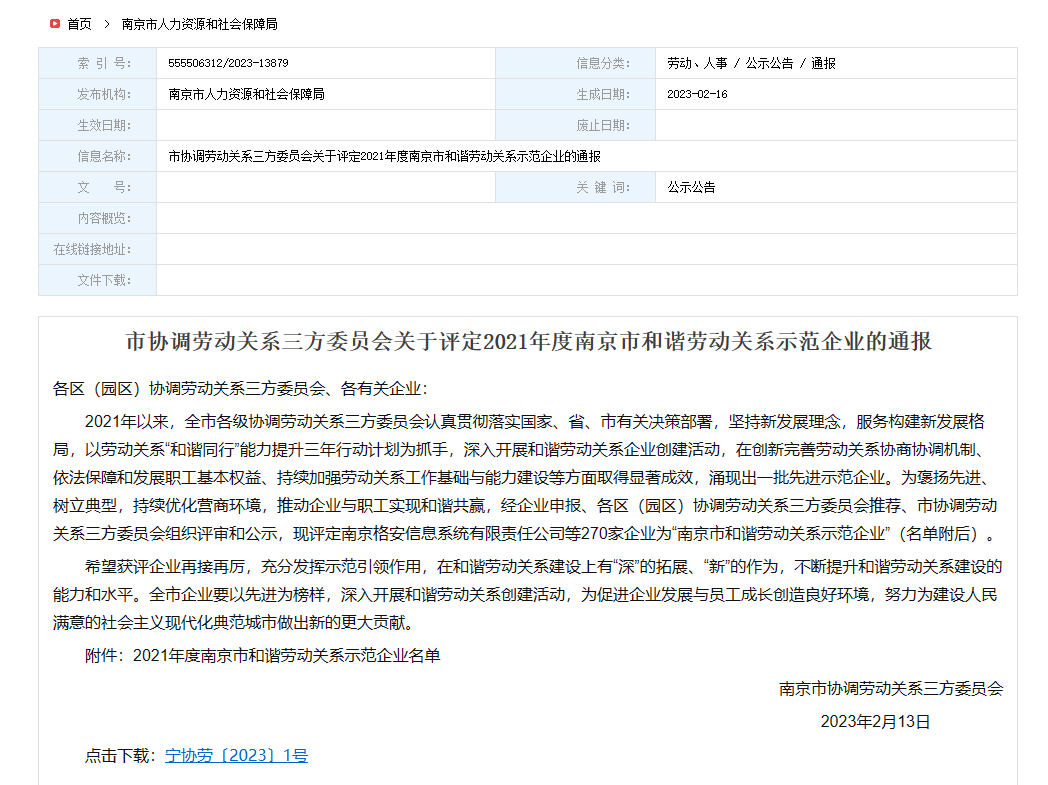Click the breadcrumb separator arrow
The image size is (1048, 785).
106,24
